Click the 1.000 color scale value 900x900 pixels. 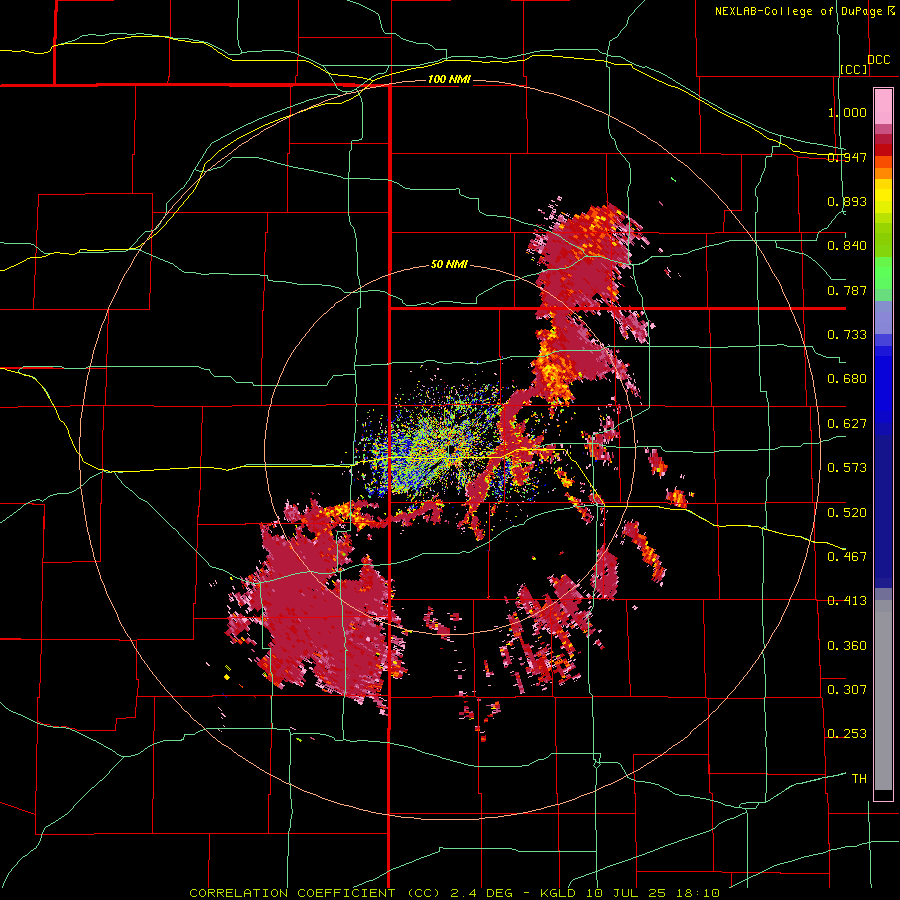click(x=847, y=112)
